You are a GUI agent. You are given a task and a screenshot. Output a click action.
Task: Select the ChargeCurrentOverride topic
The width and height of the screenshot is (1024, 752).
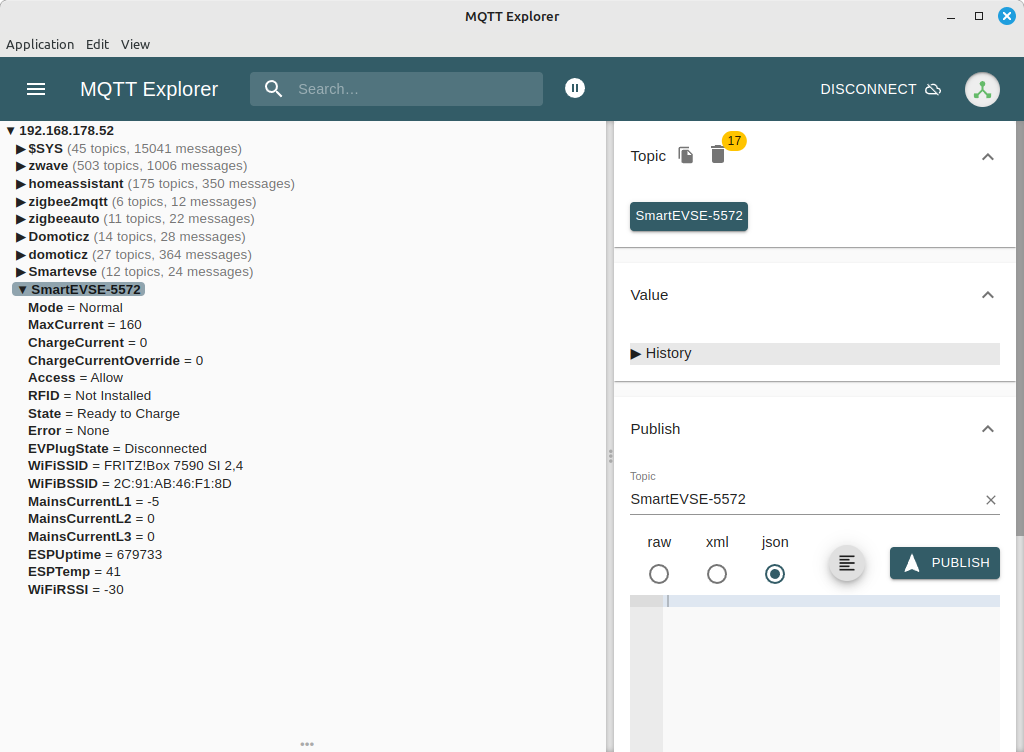116,360
